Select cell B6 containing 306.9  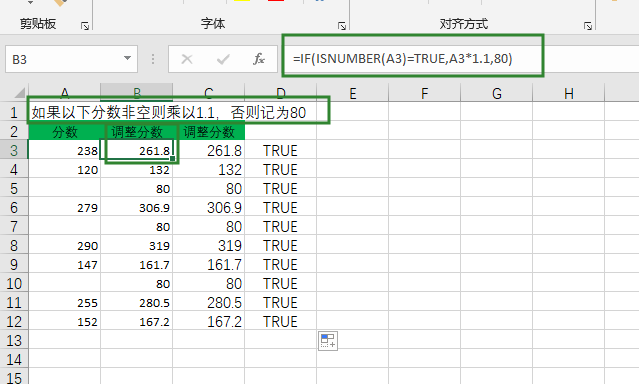point(137,207)
